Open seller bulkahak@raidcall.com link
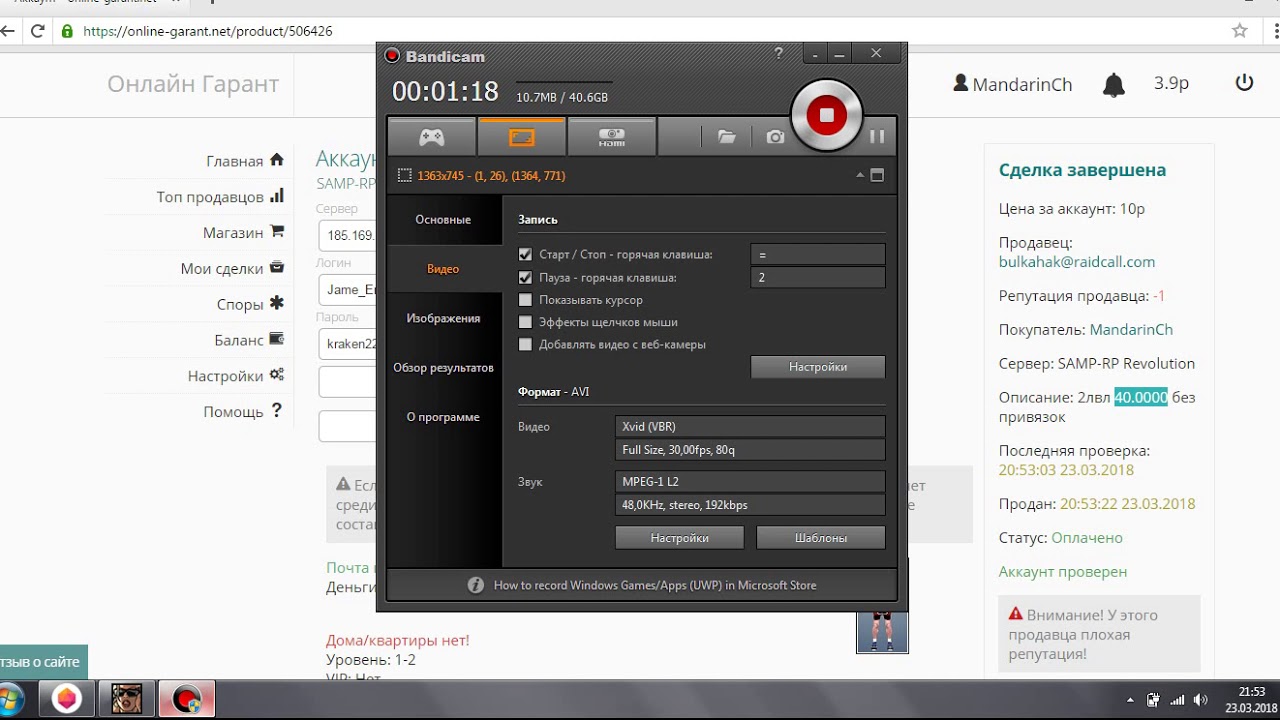 [x=1077, y=262]
